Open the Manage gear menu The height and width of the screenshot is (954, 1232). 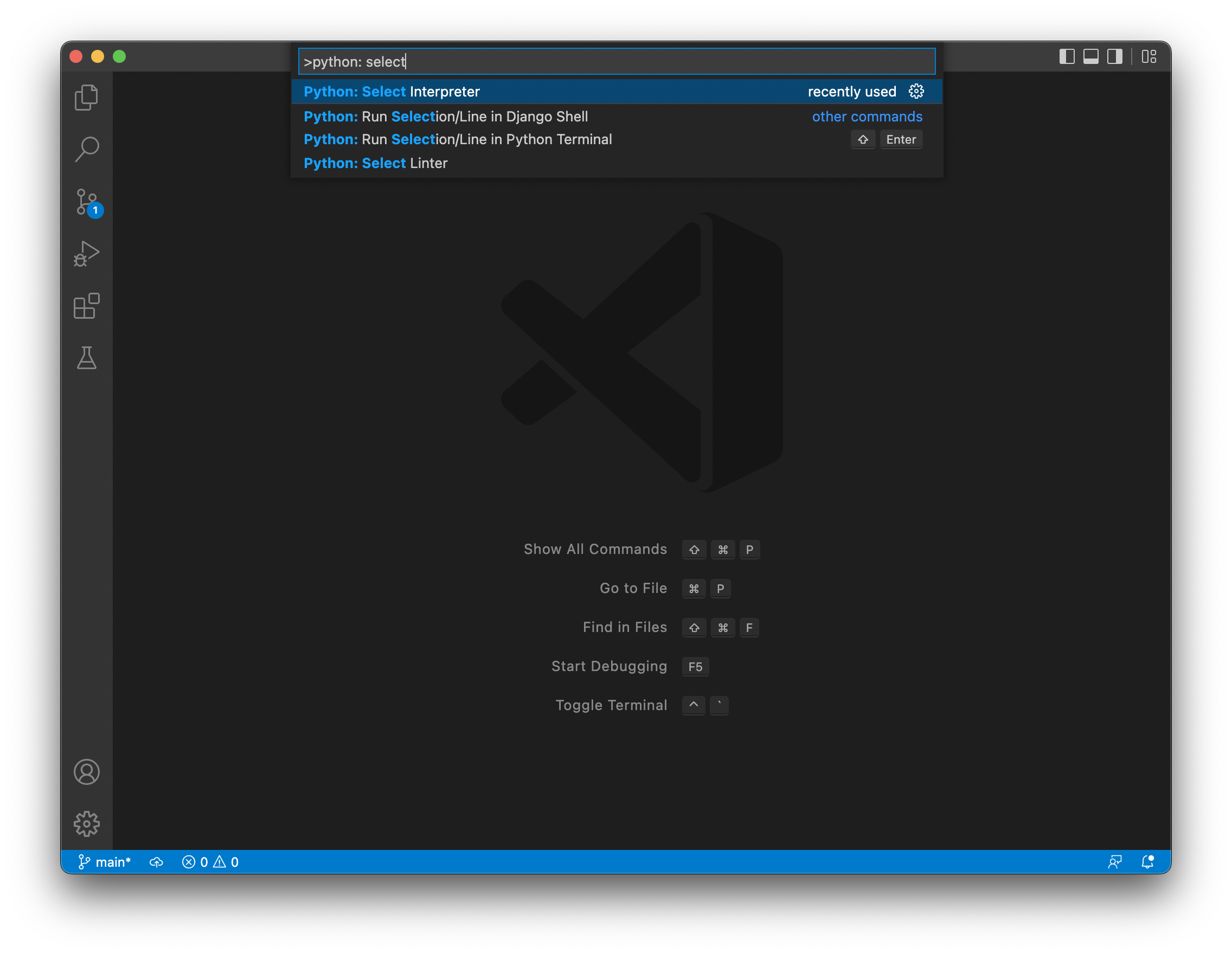[86, 824]
